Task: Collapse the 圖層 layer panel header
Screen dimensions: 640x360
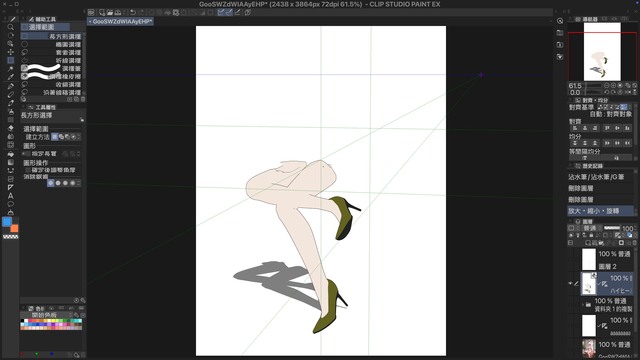Action: (x=571, y=222)
